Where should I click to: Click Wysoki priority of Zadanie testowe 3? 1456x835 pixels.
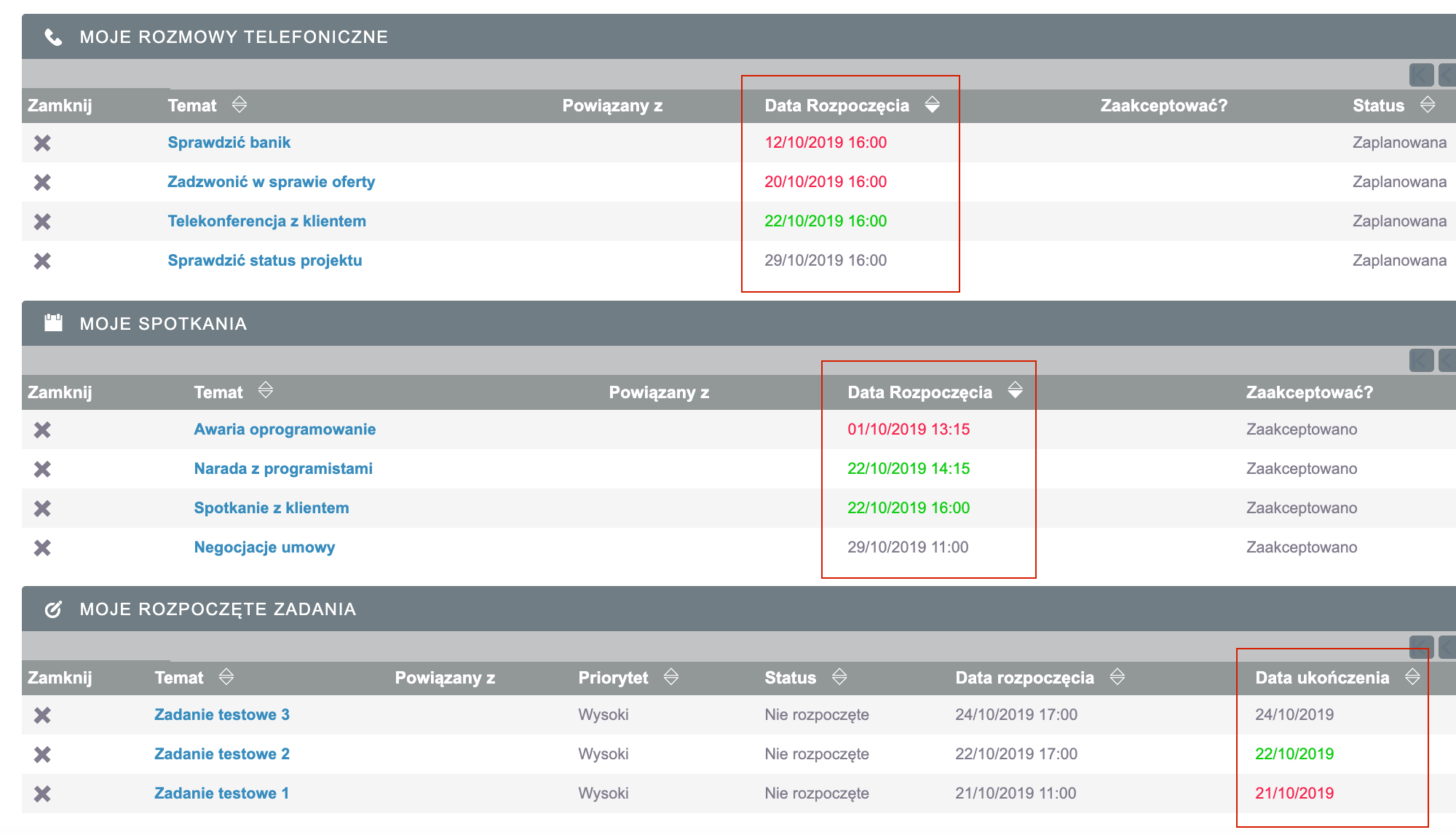coord(604,715)
